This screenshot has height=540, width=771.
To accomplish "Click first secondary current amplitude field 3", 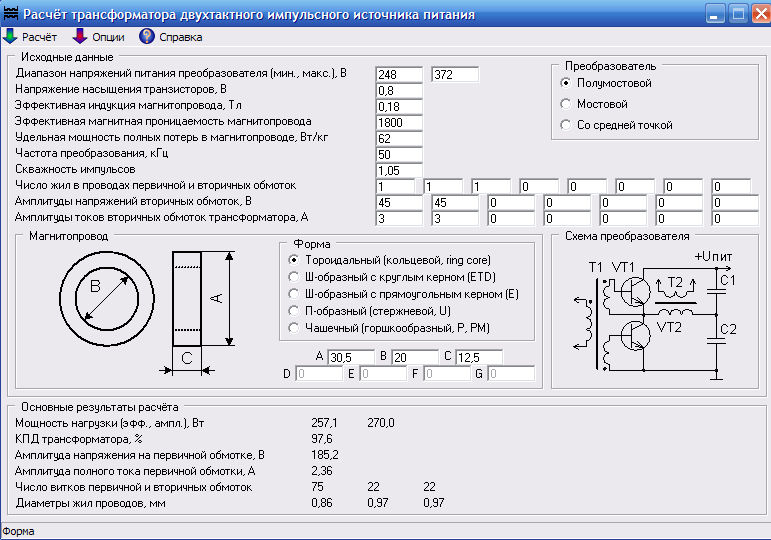I will pos(399,218).
